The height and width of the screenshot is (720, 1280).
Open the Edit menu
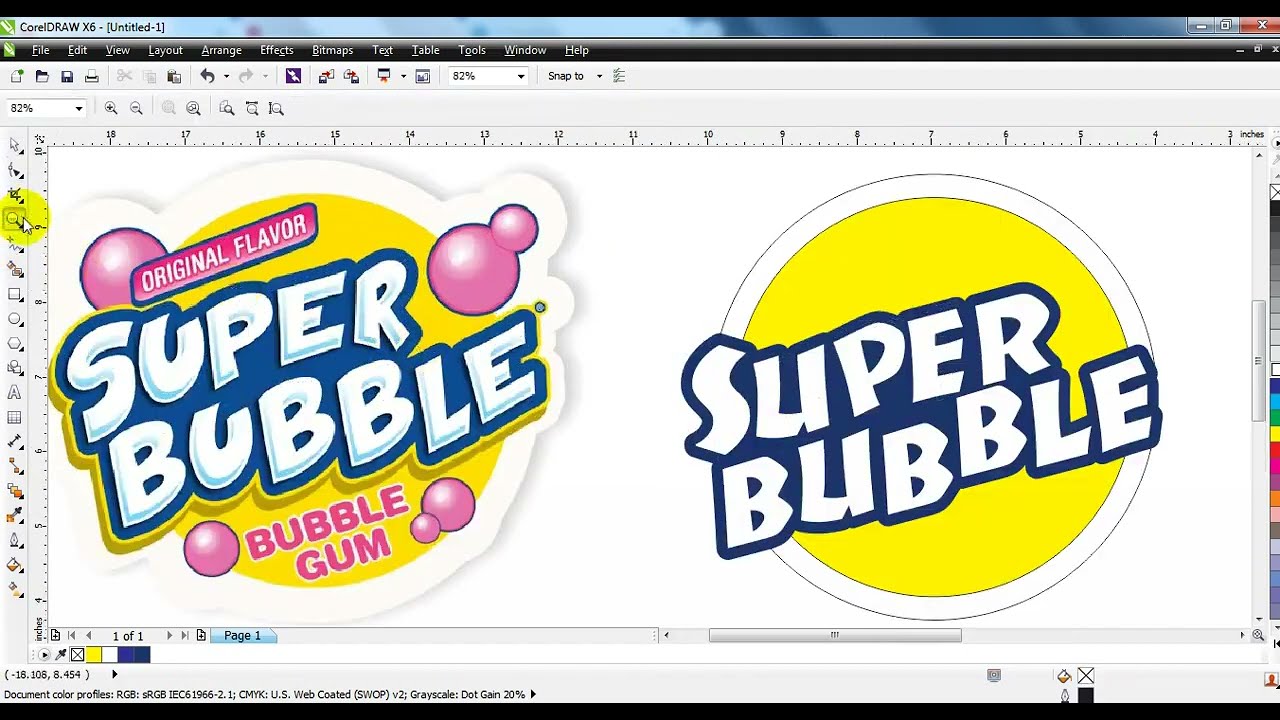[x=77, y=50]
